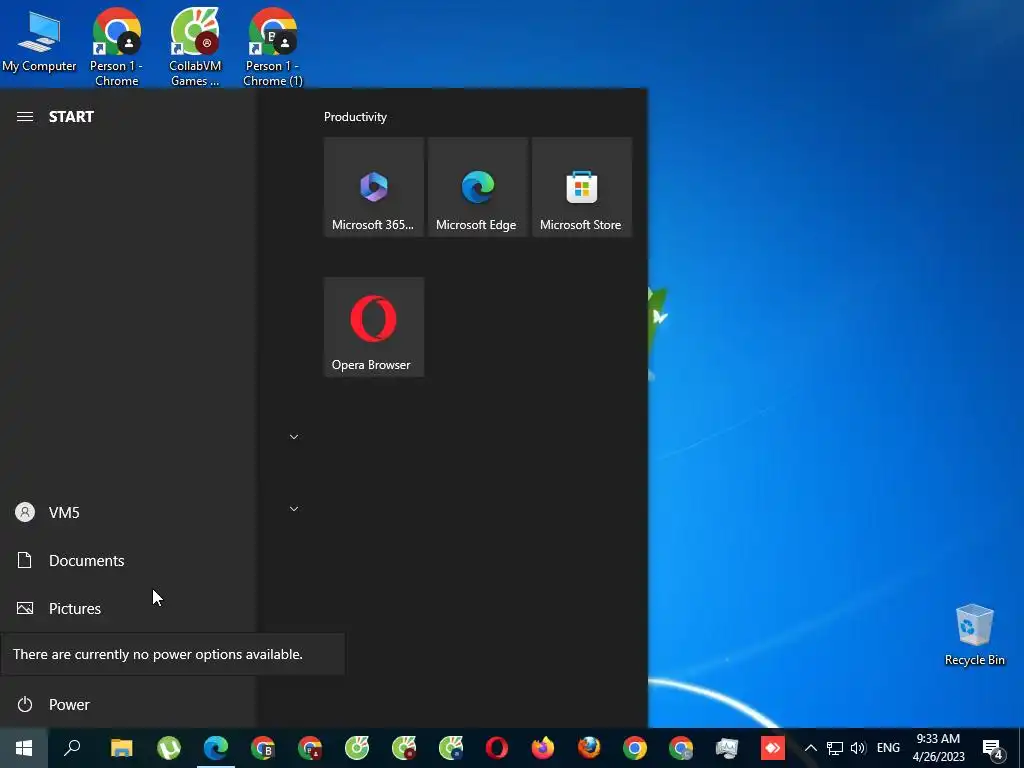Open the plain Google Chrome taskbar icon
The width and height of the screenshot is (1024, 768).
tap(635, 748)
